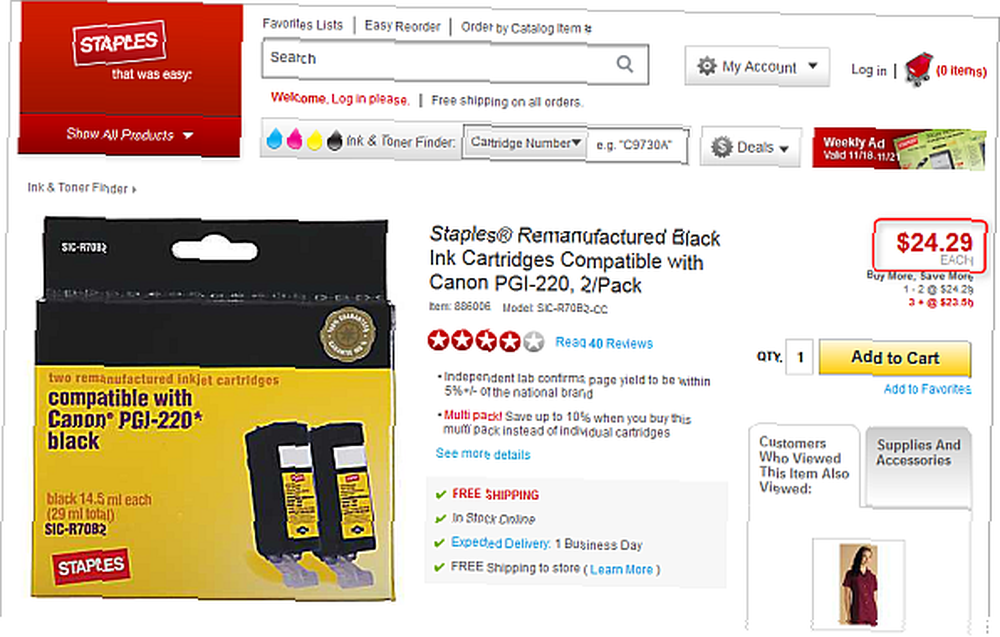Click the black ink drop icon
This screenshot has width=1000, height=637.
pyautogui.click(x=335, y=140)
